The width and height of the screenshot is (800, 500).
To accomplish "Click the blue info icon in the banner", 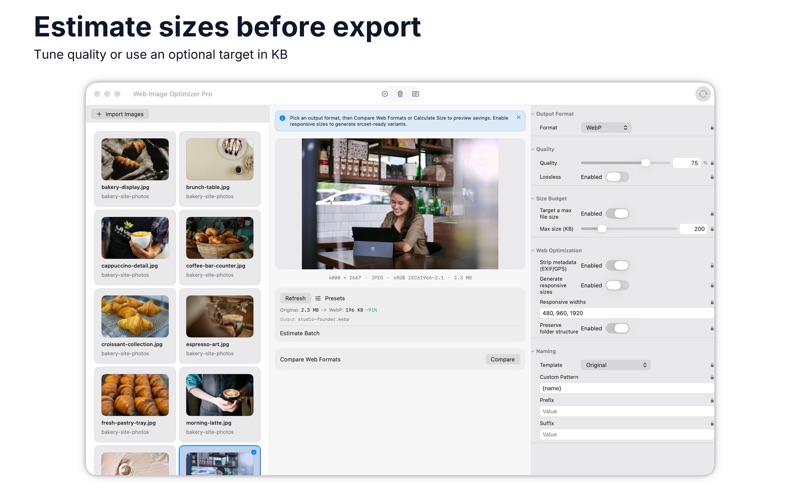I will [282, 118].
